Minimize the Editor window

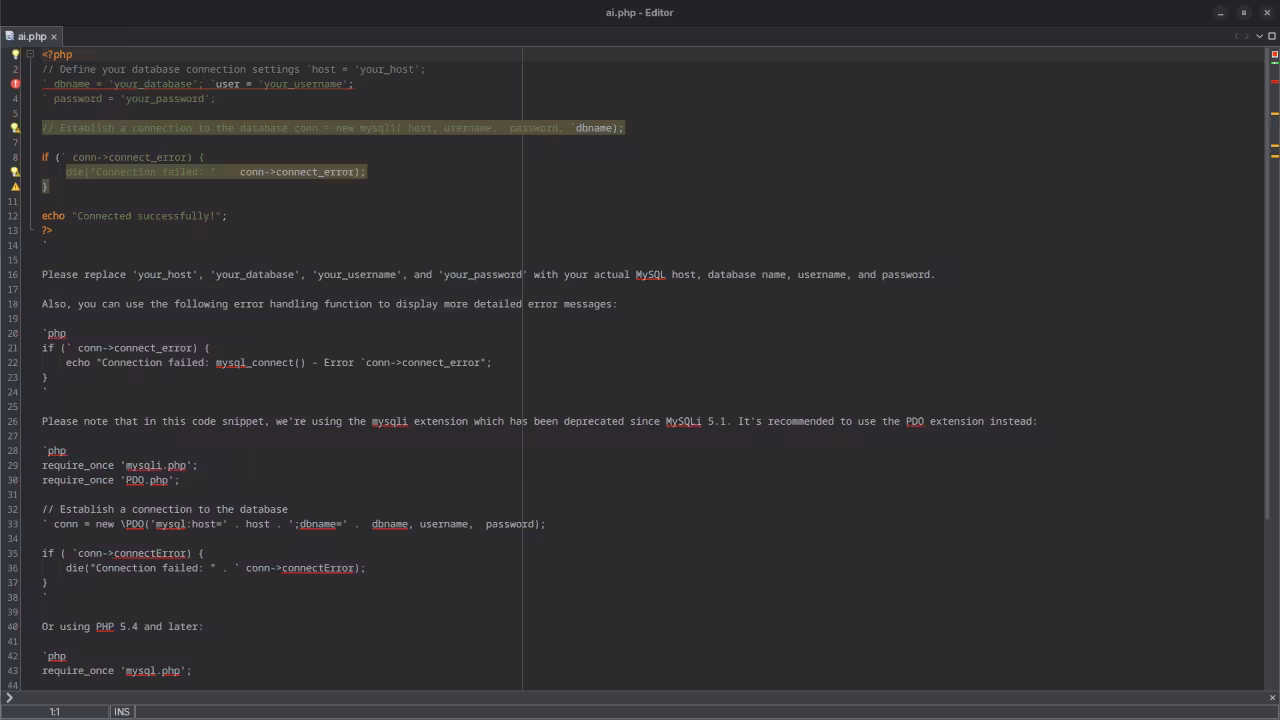click(x=1220, y=13)
